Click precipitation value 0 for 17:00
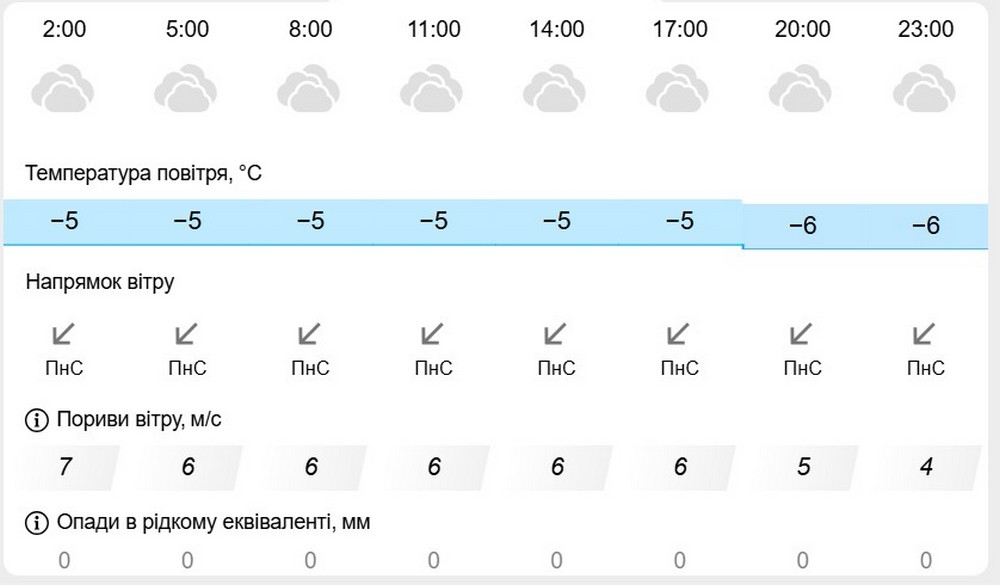 pyautogui.click(x=680, y=560)
